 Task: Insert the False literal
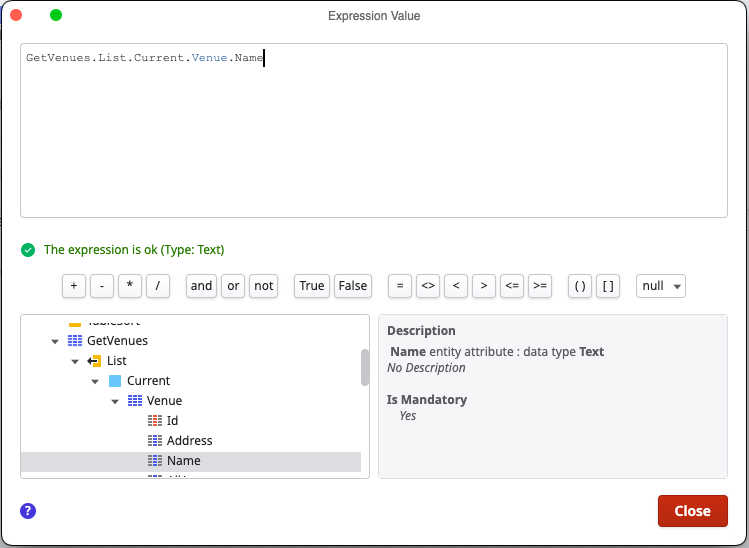click(353, 286)
